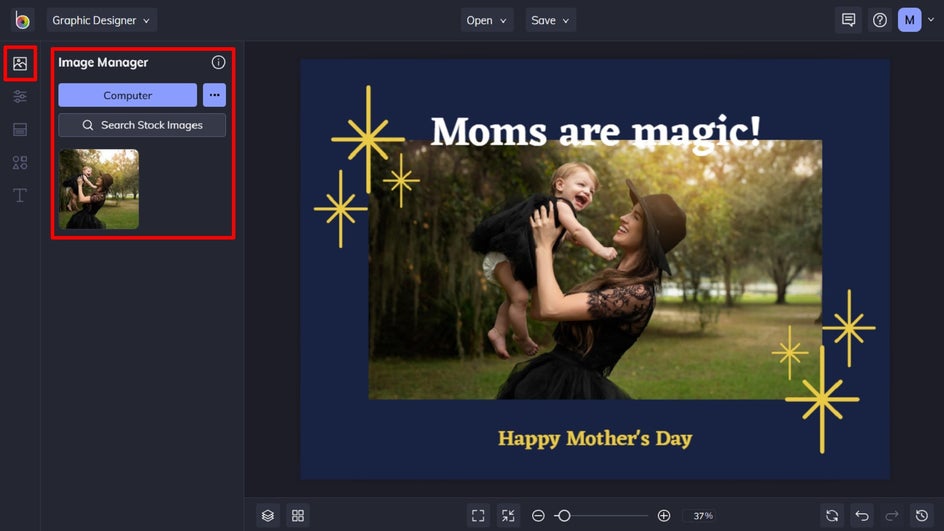Click the collapse zoom-to-fit icon
The height and width of the screenshot is (531, 944).
508,515
